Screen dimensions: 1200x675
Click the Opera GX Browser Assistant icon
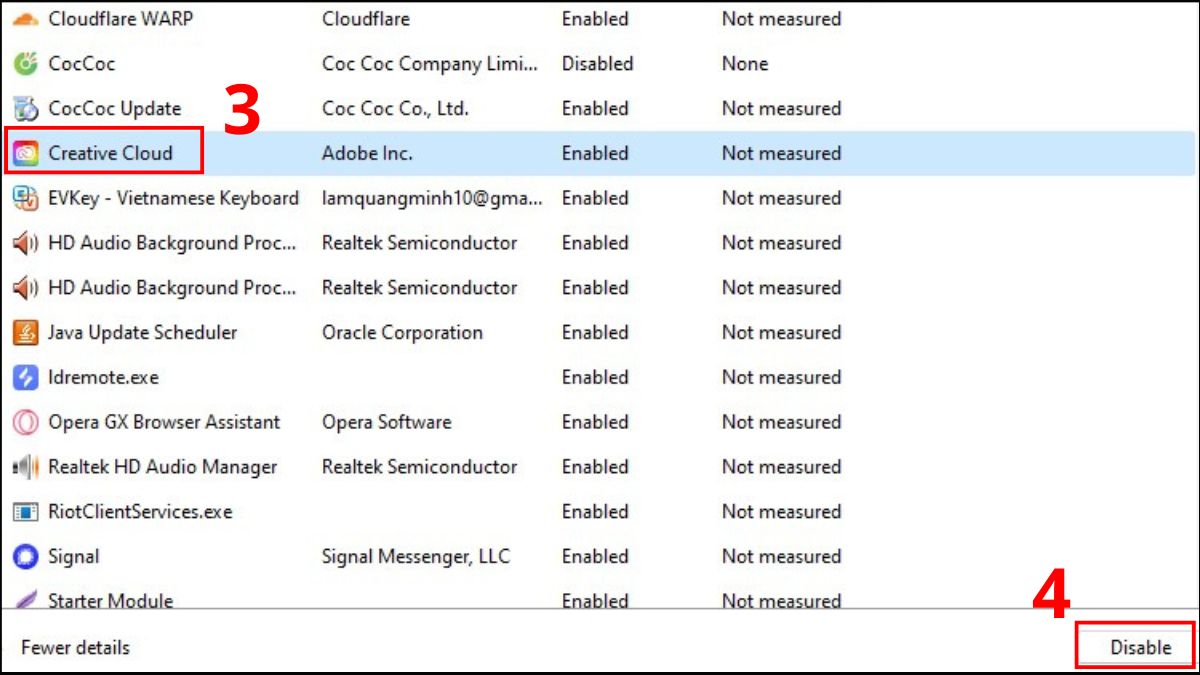pos(25,422)
